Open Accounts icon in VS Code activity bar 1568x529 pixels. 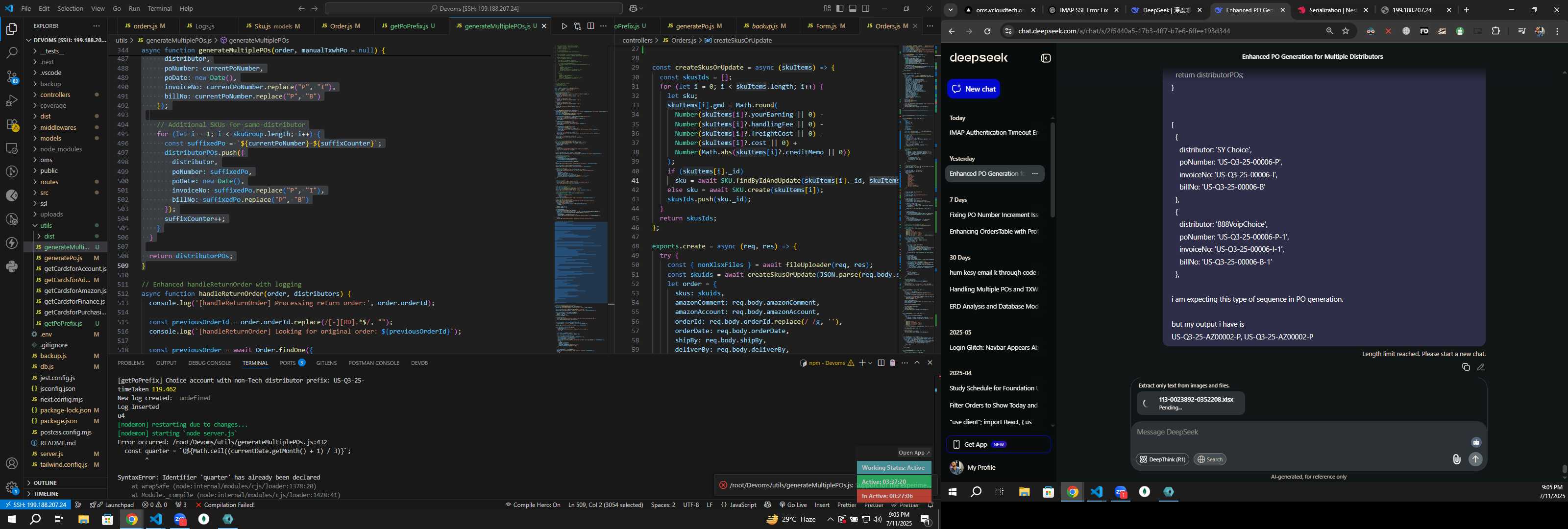tap(12, 464)
